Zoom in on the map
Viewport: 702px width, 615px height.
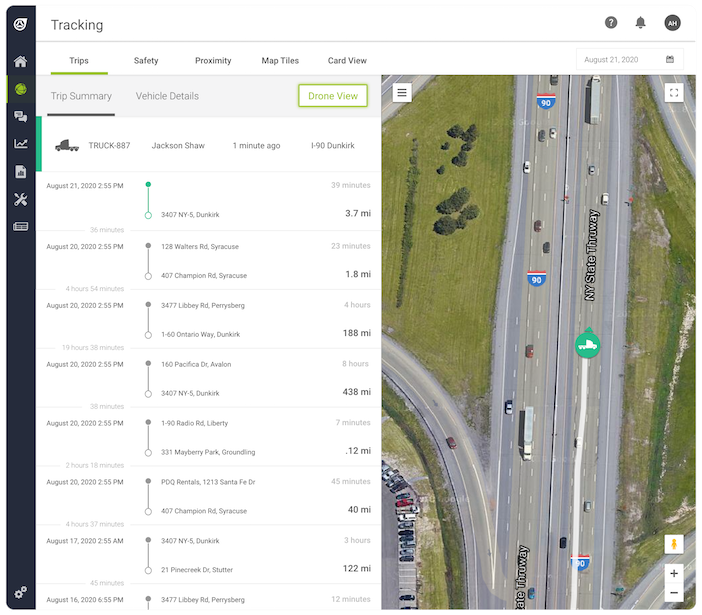click(674, 574)
